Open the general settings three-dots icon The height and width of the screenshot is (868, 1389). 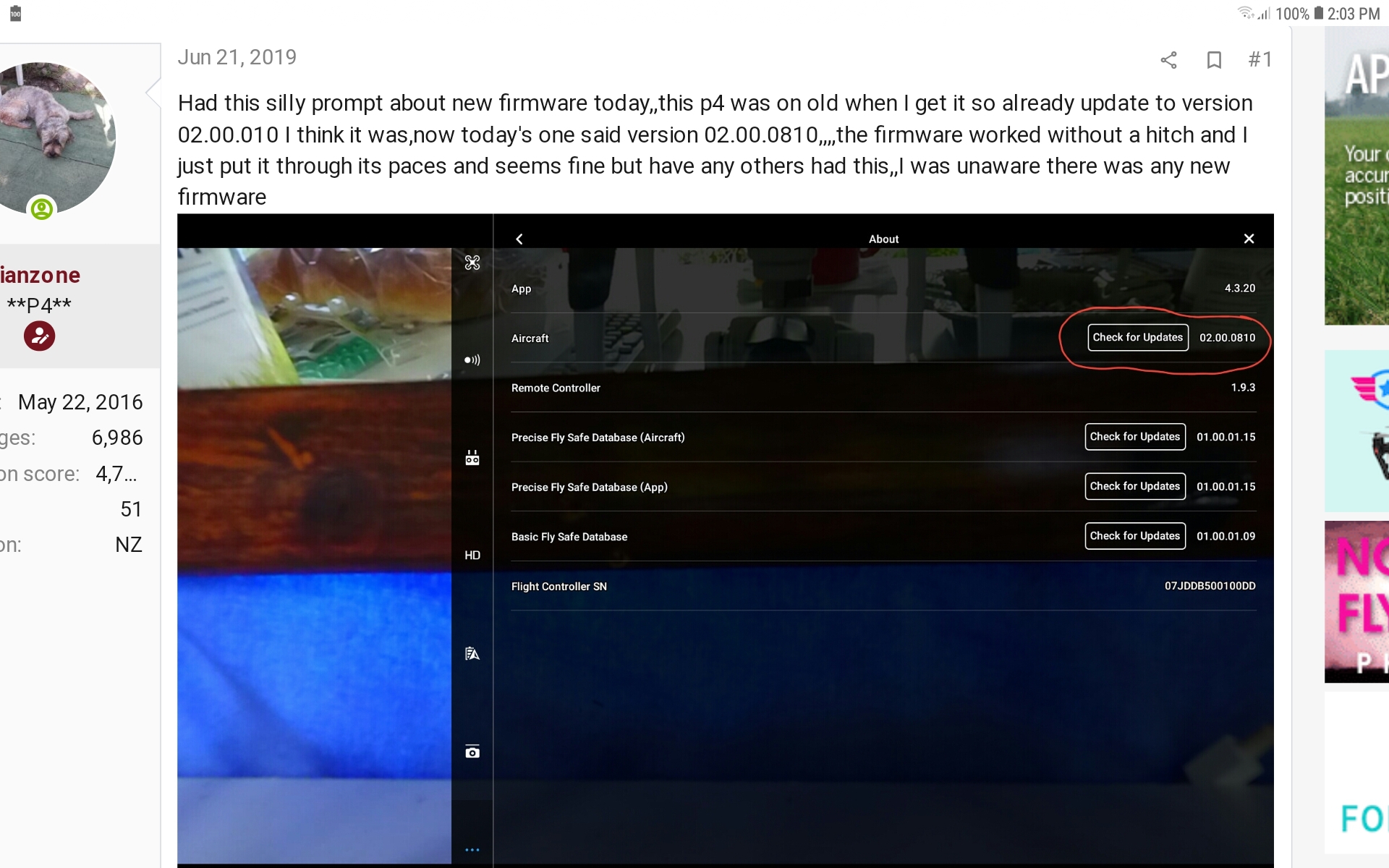[472, 850]
